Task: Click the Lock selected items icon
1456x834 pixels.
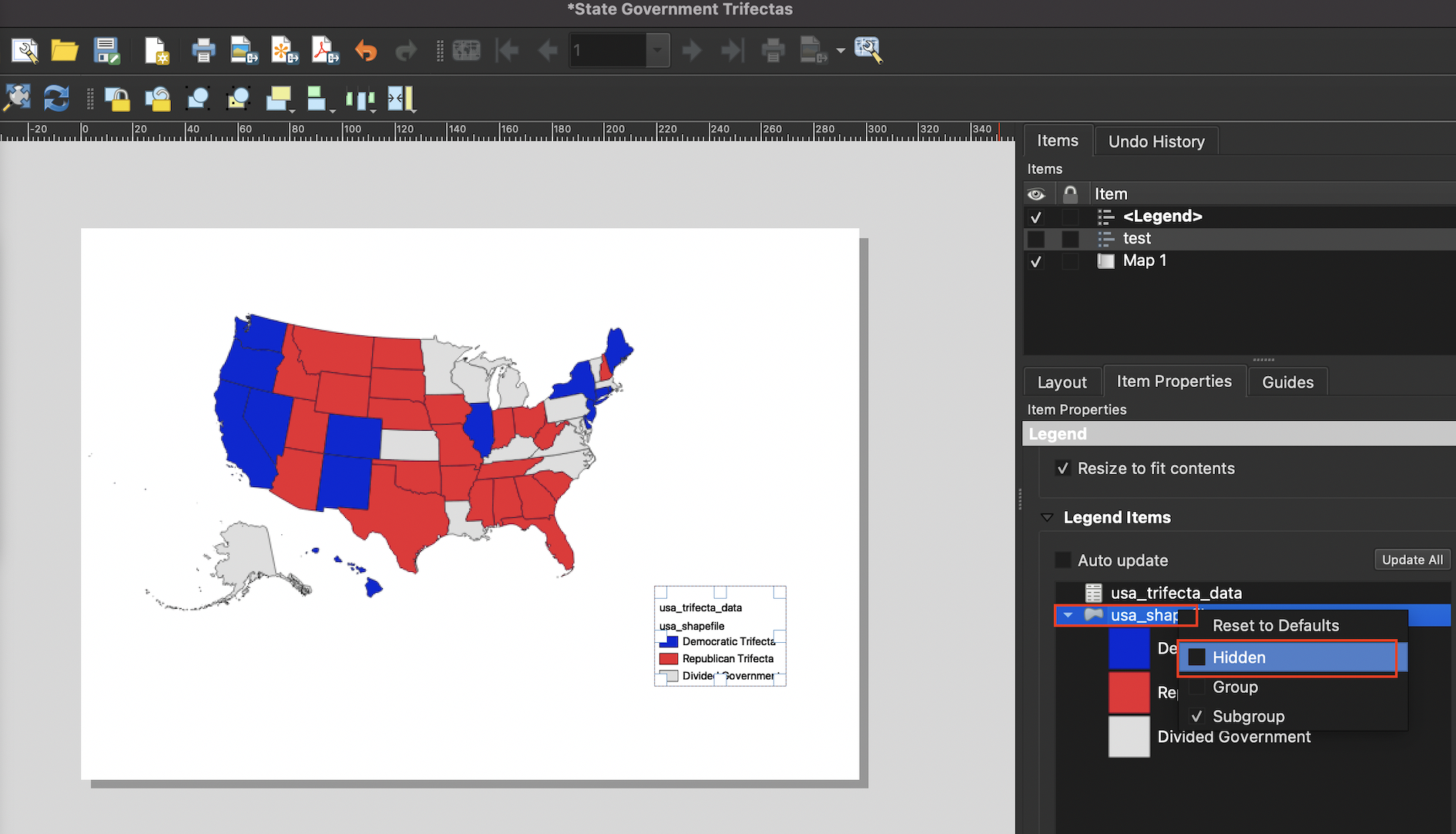Action: [117, 99]
